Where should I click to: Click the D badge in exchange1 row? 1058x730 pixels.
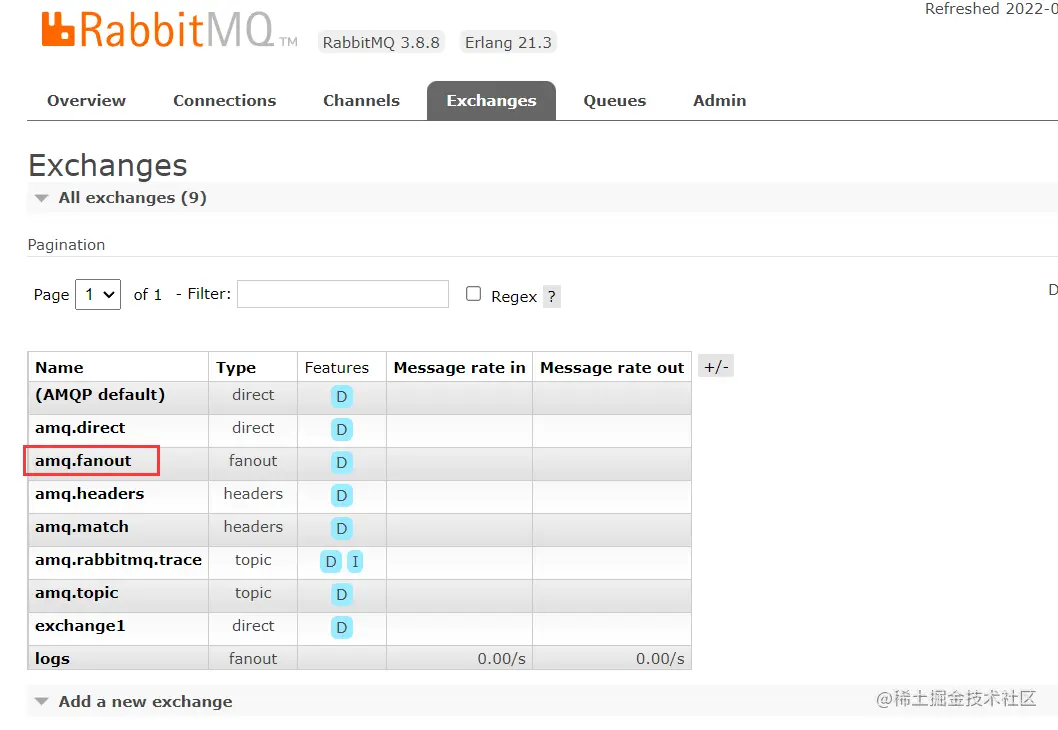pyautogui.click(x=341, y=627)
